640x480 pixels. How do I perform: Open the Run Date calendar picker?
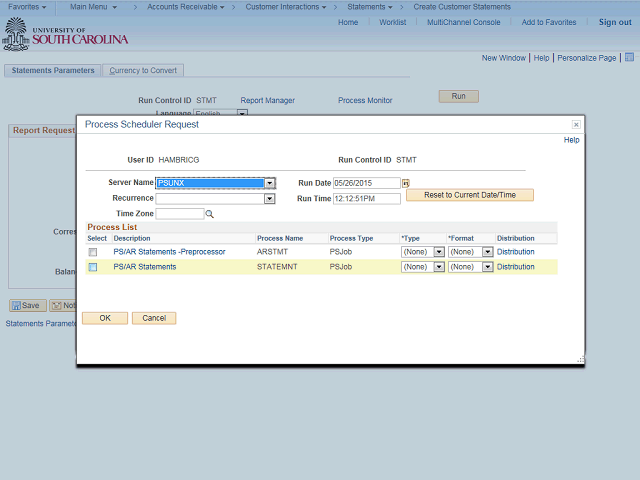click(x=406, y=184)
